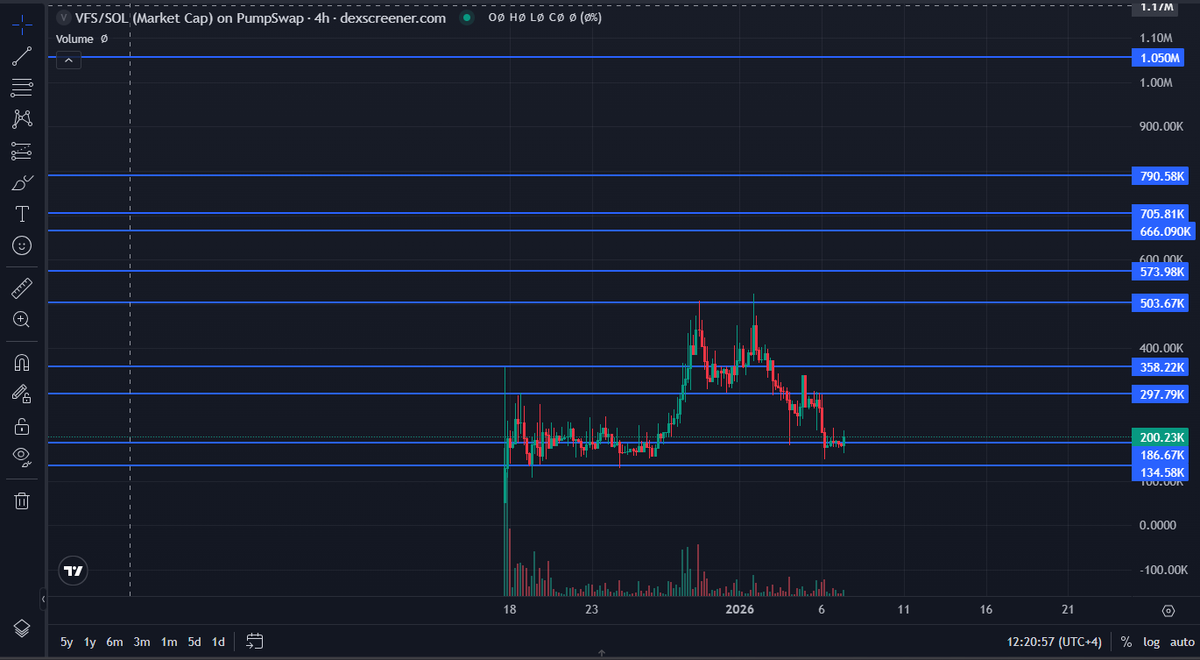Toggle stay in drawing mode pencil lock
The image size is (1200, 660).
(x=22, y=395)
